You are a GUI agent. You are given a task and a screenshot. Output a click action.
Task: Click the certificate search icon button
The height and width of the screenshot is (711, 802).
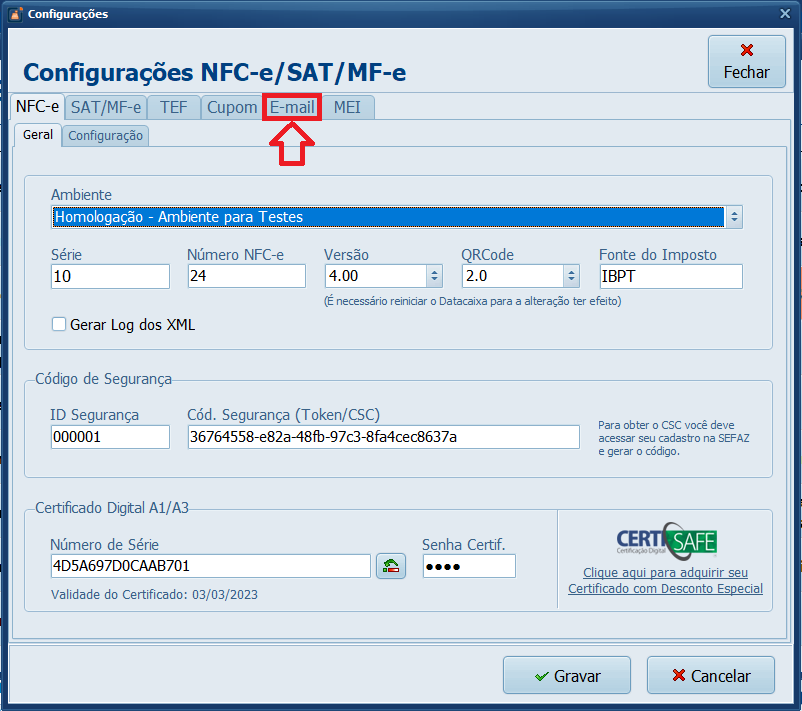coord(390,566)
